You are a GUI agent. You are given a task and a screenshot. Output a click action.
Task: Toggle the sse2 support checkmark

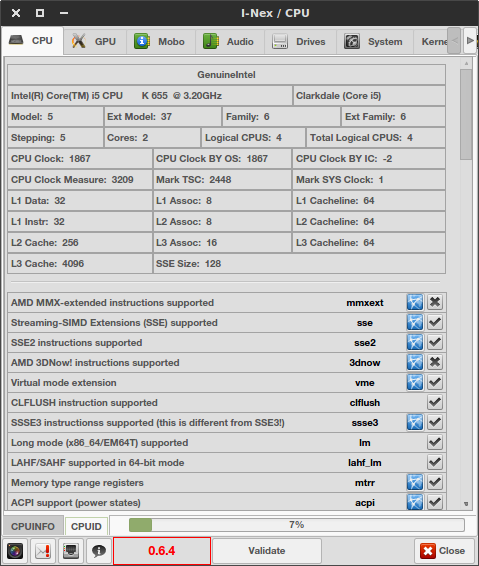[x=435, y=343]
